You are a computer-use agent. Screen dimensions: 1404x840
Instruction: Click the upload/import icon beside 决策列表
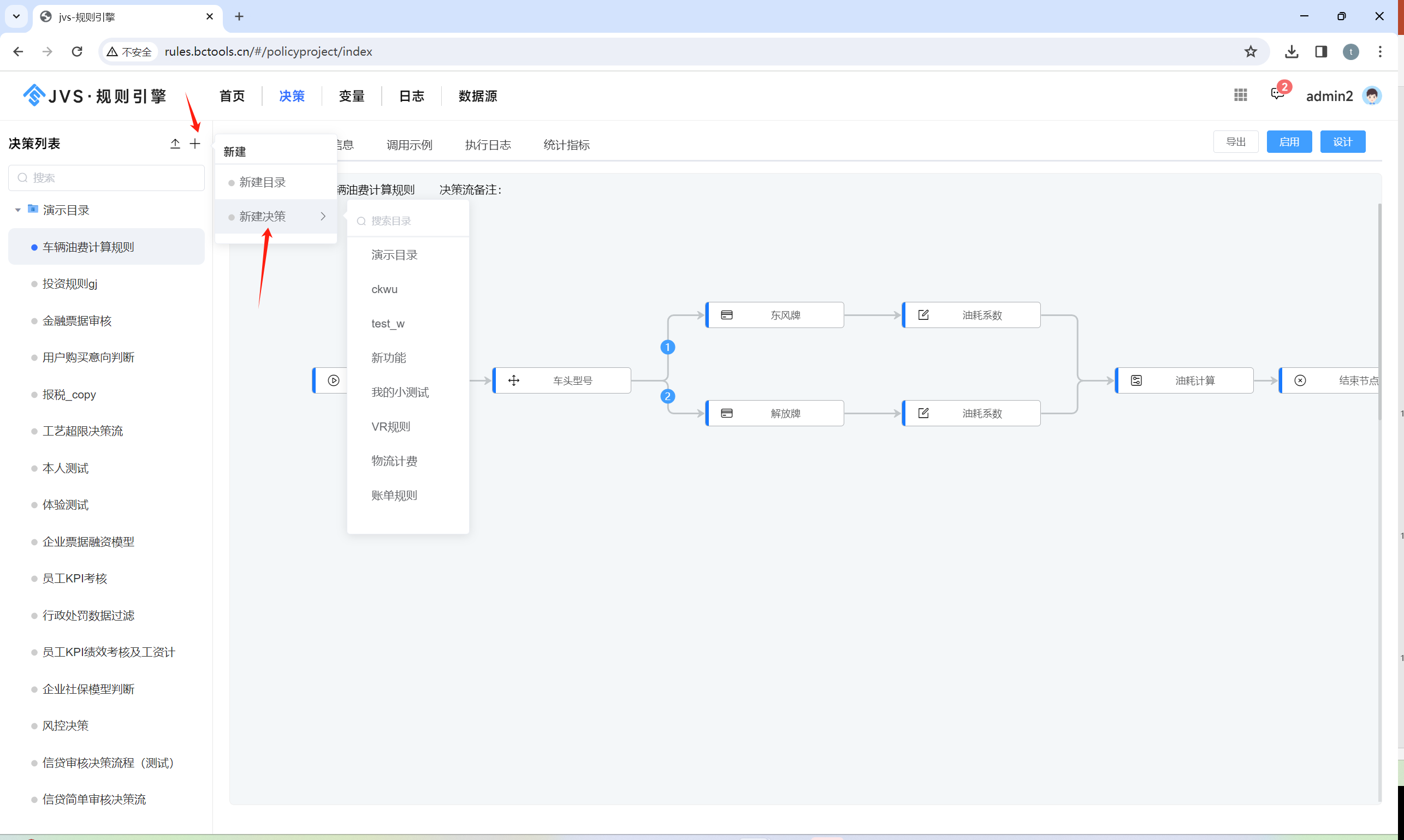click(x=175, y=144)
